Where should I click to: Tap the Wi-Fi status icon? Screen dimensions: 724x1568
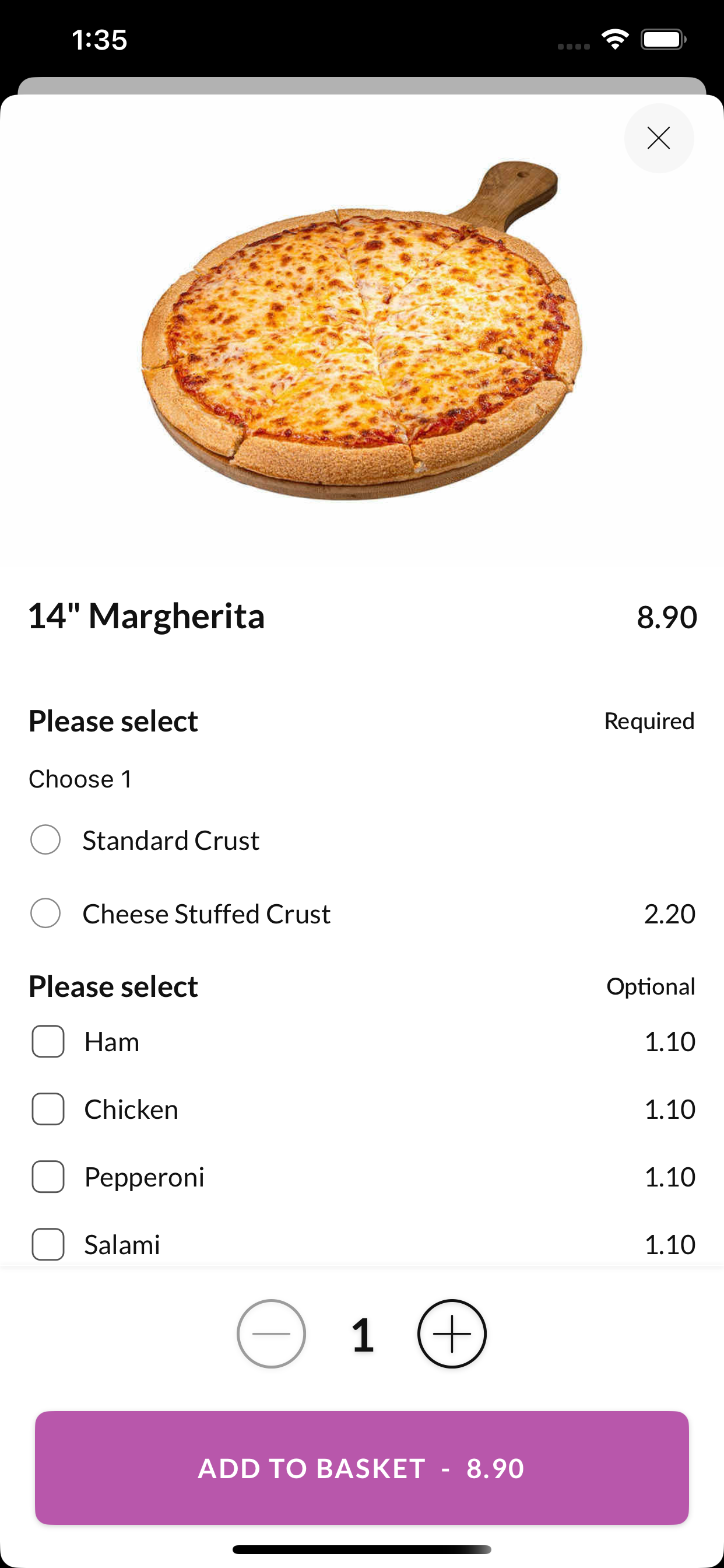coord(615,40)
